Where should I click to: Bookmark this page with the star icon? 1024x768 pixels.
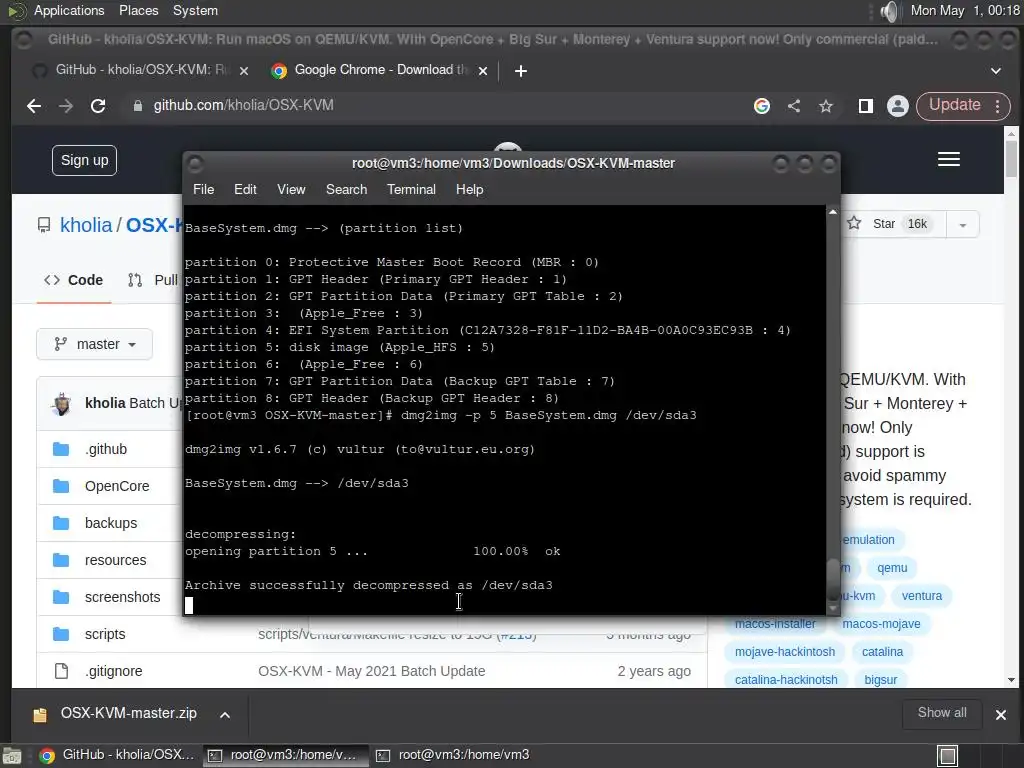(x=826, y=106)
